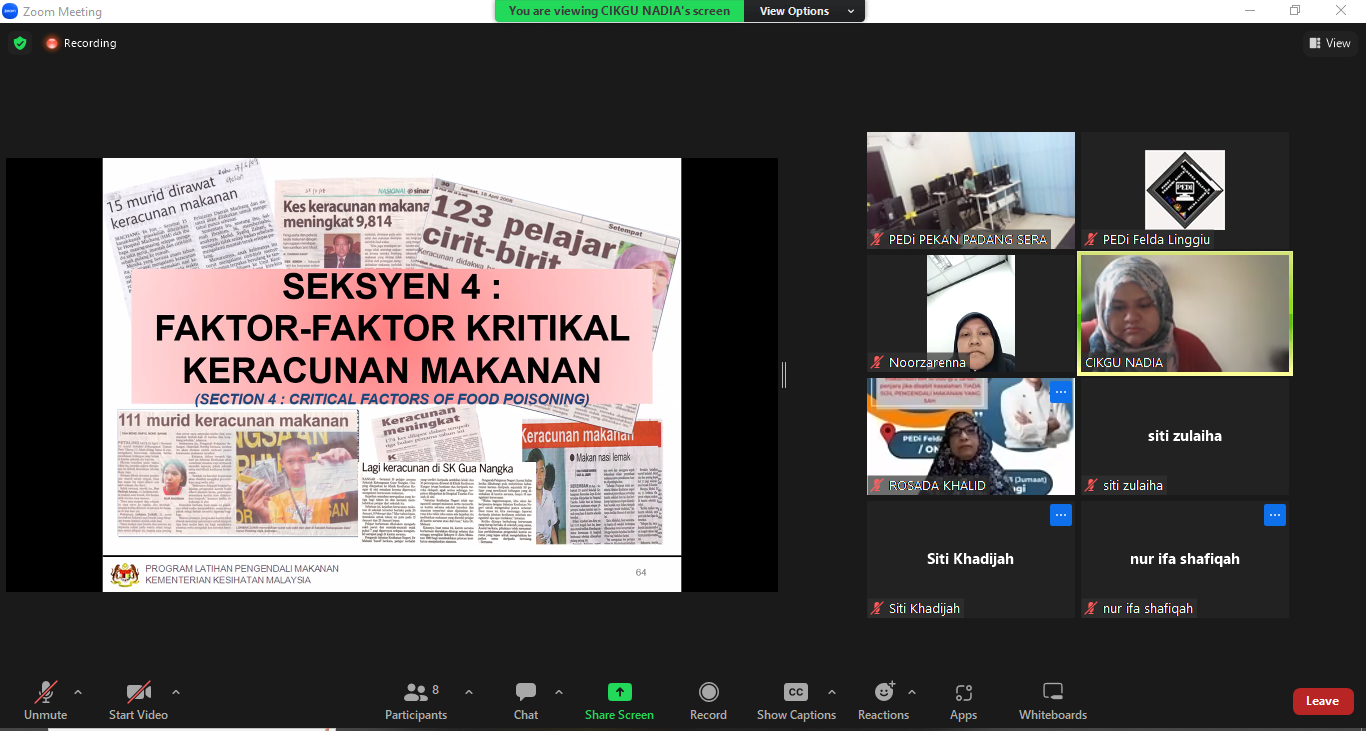Open the Participants panel icon
This screenshot has height=731, width=1366.
click(416, 693)
